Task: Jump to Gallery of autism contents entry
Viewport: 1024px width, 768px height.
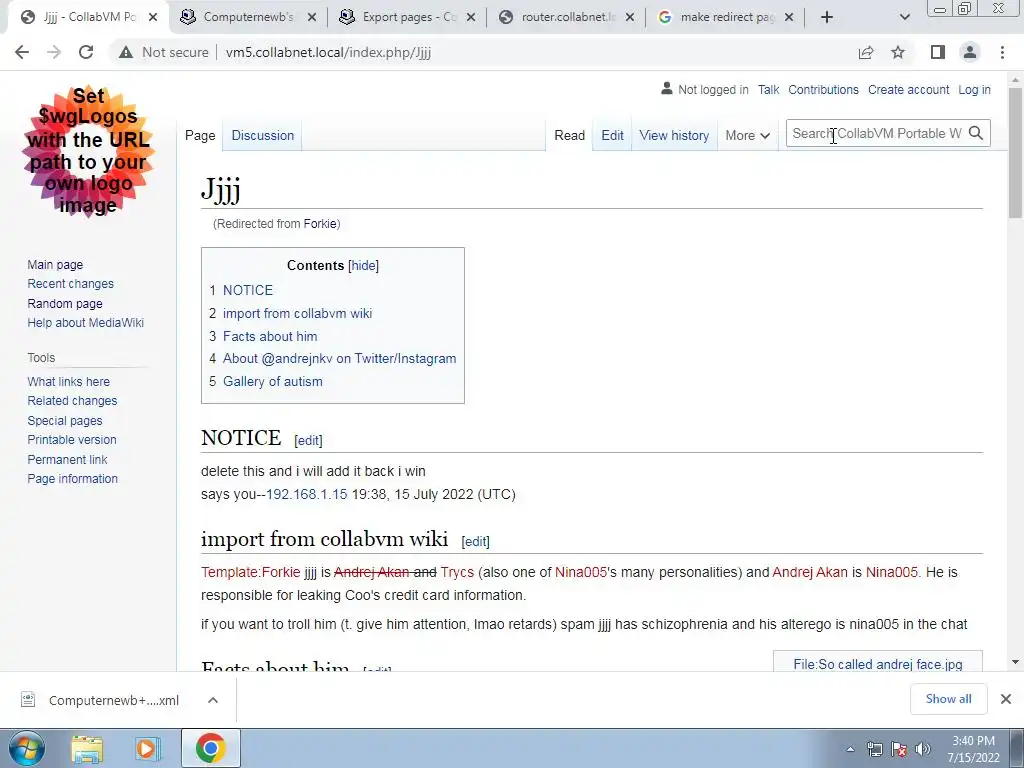Action: tap(272, 381)
